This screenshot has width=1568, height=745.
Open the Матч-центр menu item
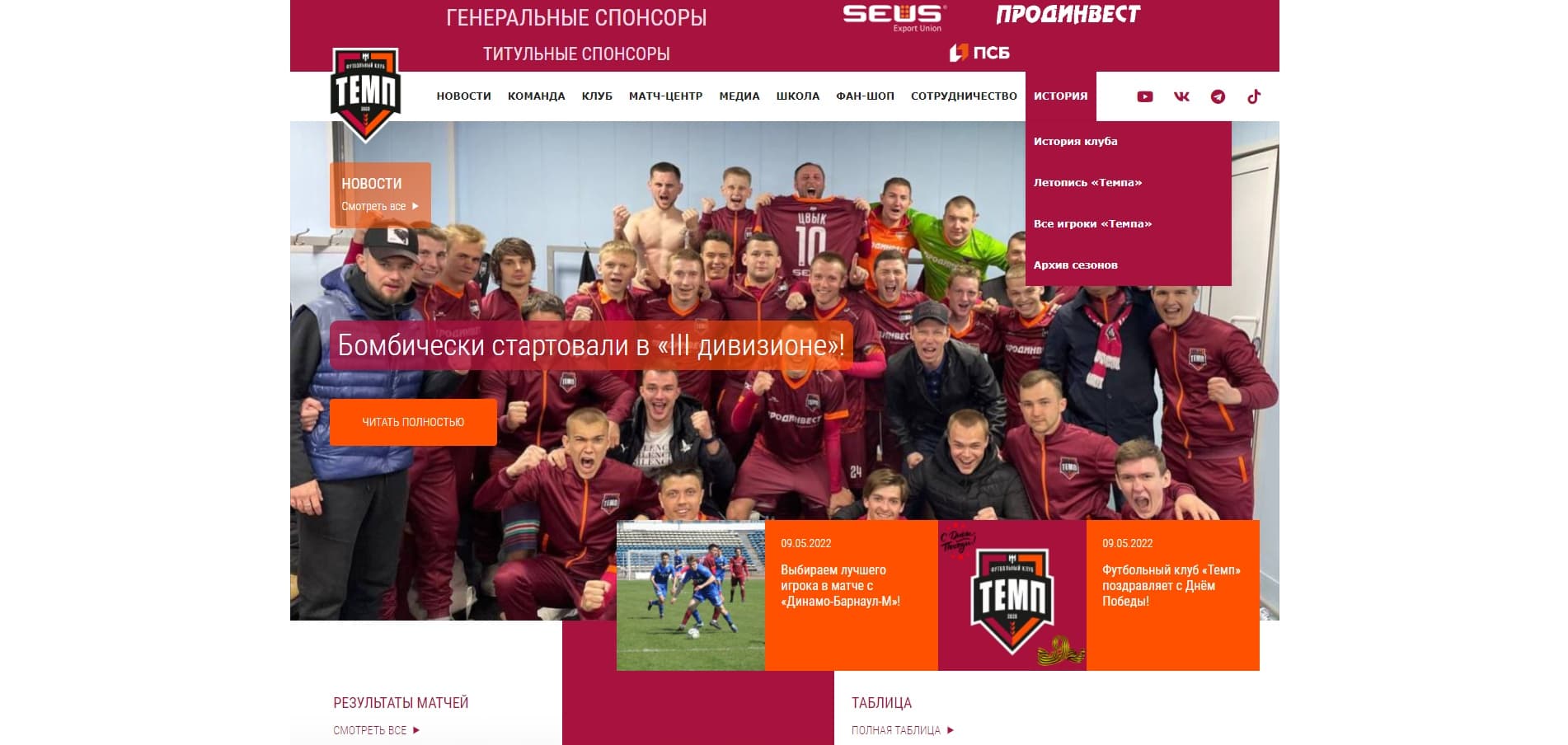point(665,96)
